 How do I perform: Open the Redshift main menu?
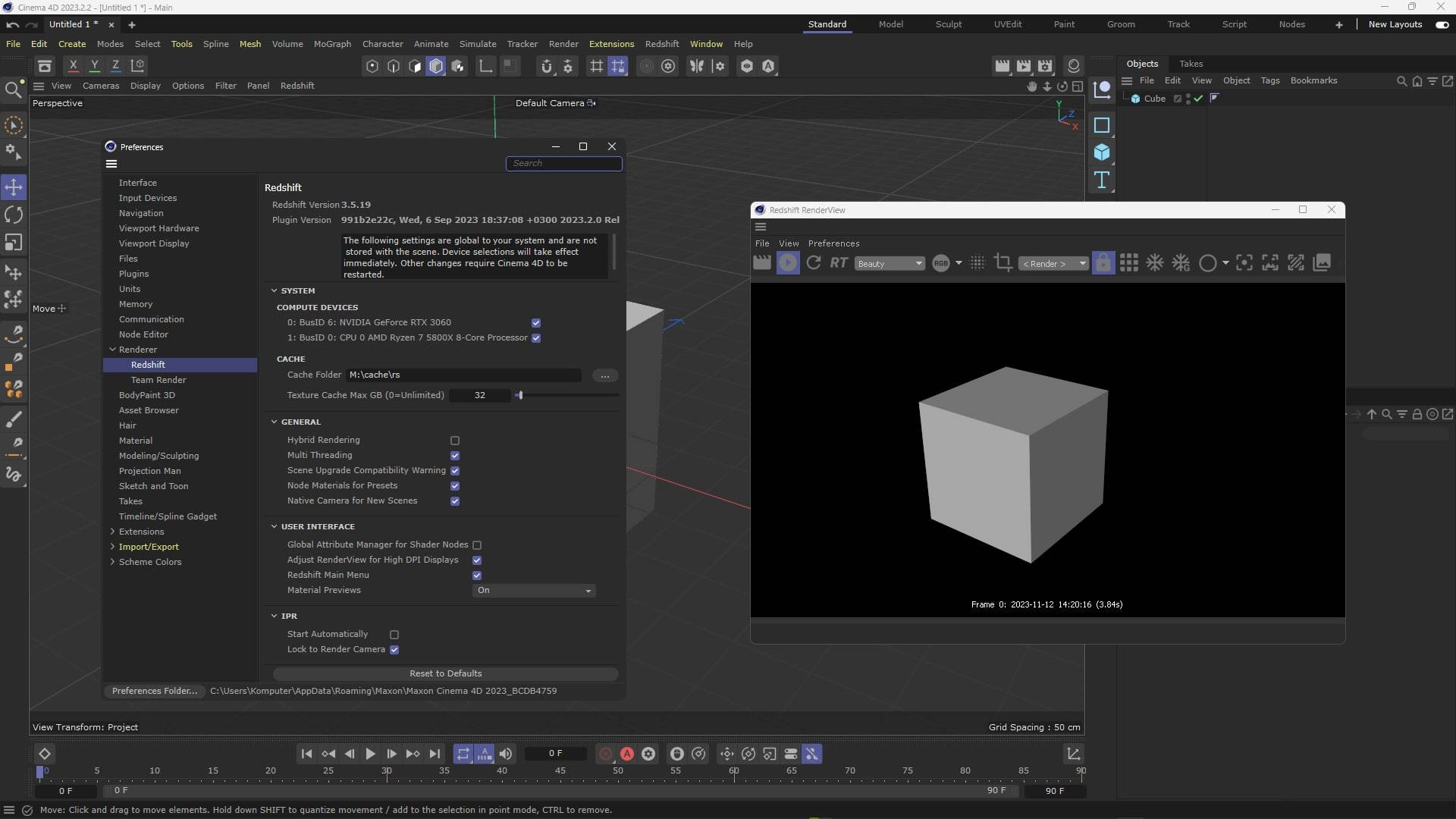[661, 44]
